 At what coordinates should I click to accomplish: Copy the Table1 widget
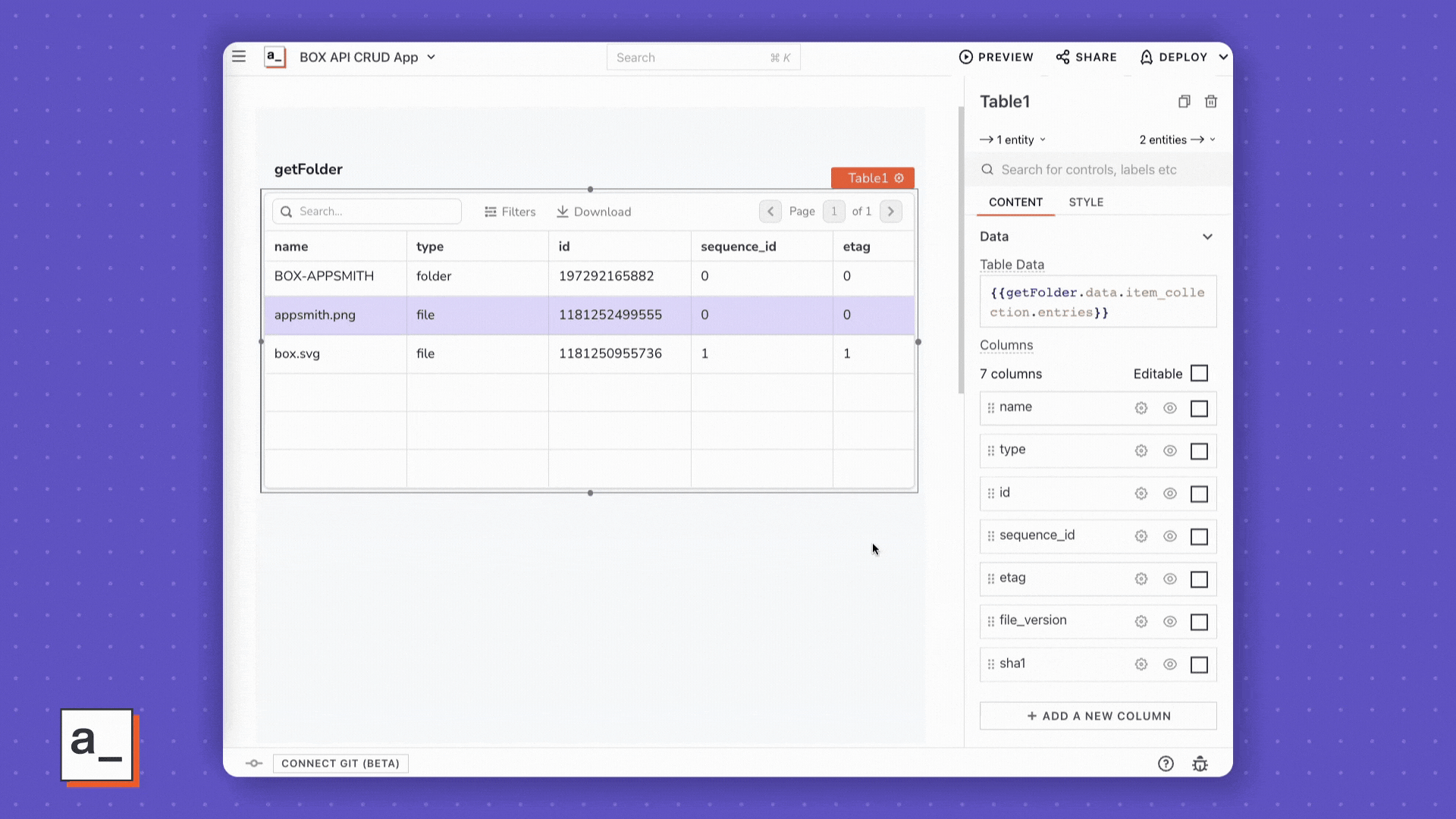pos(1184,102)
